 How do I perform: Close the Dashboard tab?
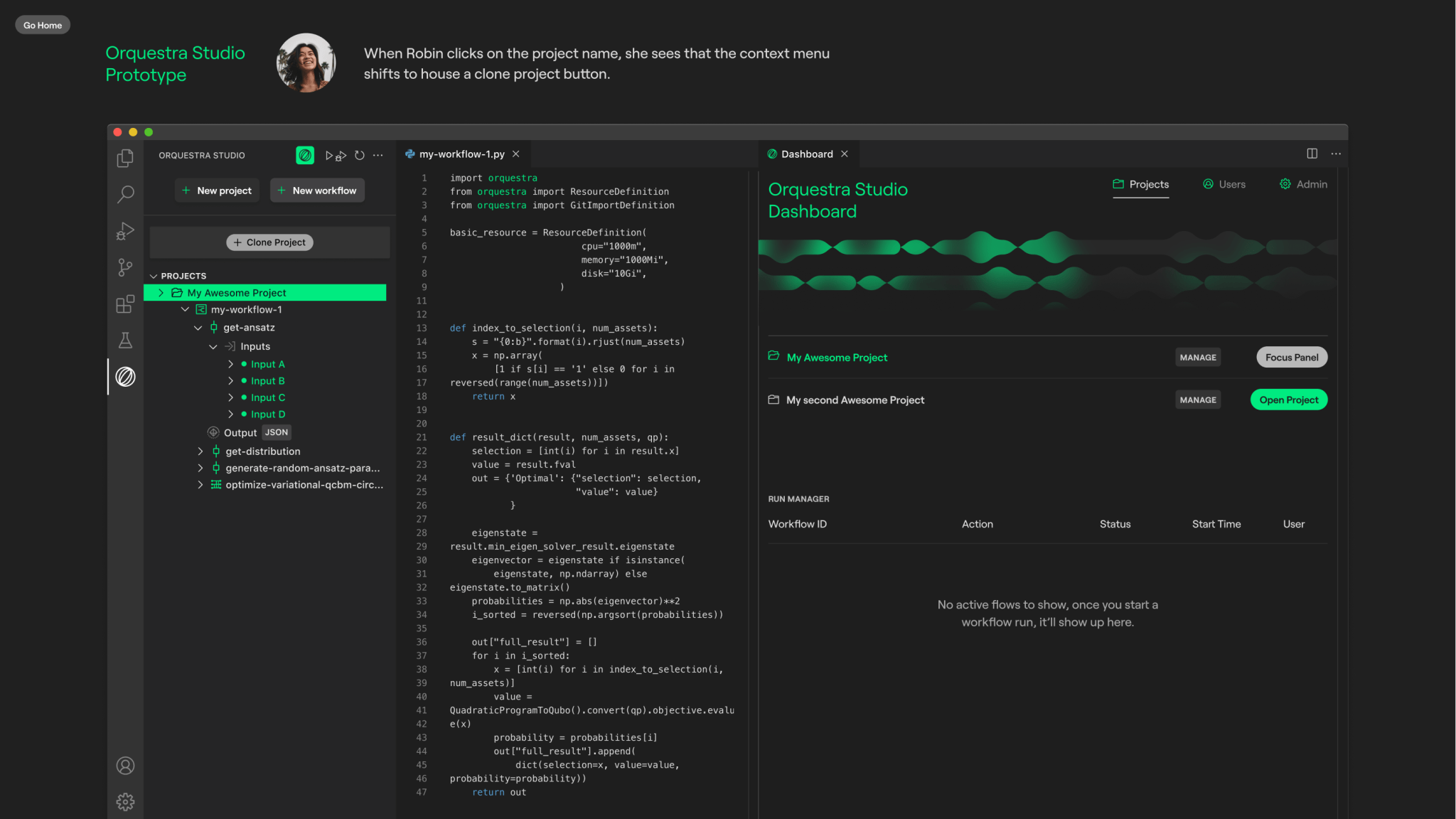coord(845,154)
